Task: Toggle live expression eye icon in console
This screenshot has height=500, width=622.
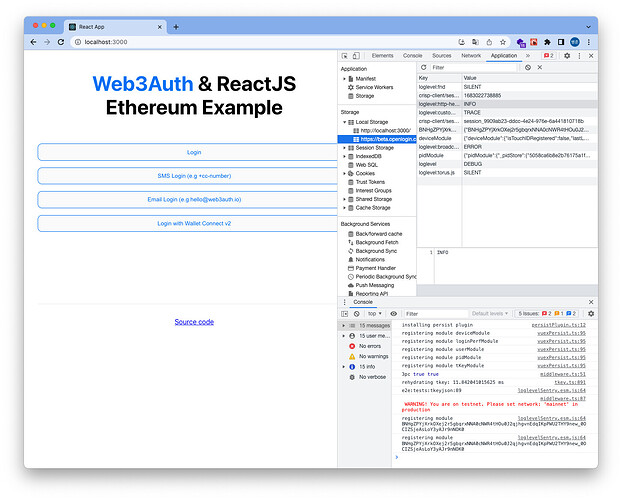Action: pyautogui.click(x=394, y=314)
